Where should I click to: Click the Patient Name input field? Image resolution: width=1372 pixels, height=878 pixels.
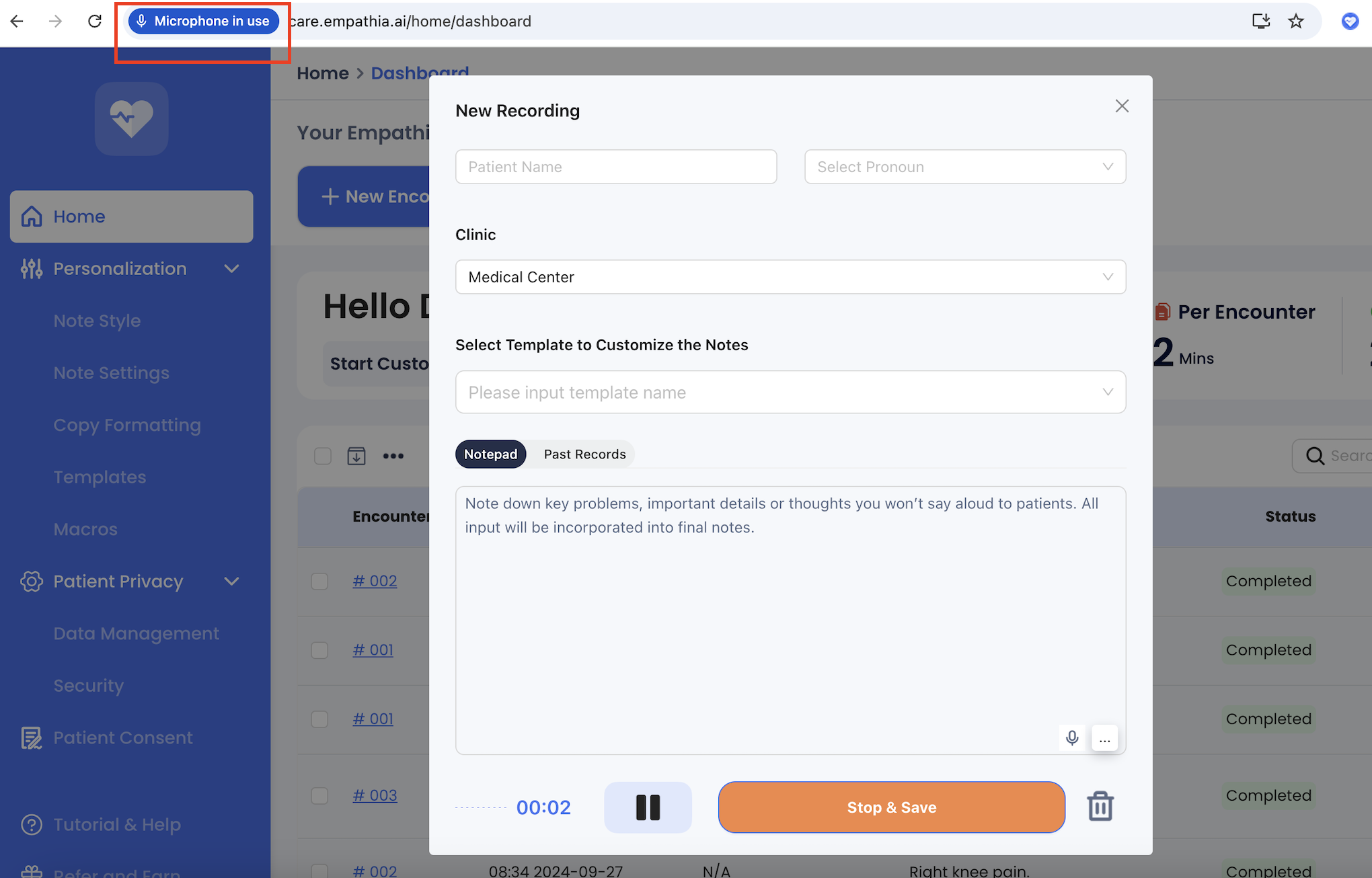[x=615, y=167]
